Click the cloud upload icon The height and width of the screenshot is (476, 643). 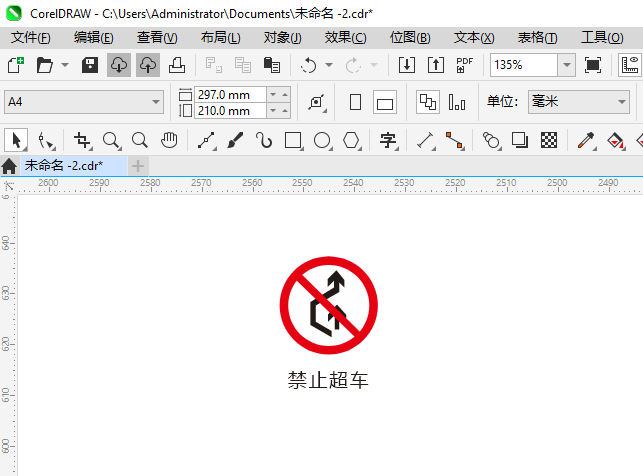pos(148,65)
